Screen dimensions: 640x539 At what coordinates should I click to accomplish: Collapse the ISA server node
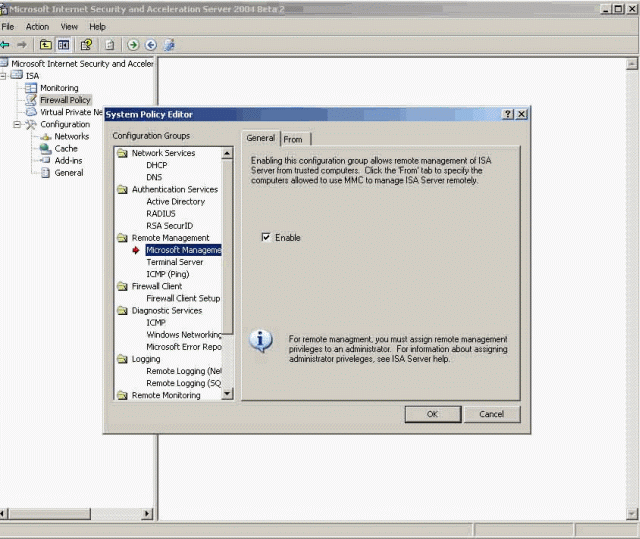point(4,76)
